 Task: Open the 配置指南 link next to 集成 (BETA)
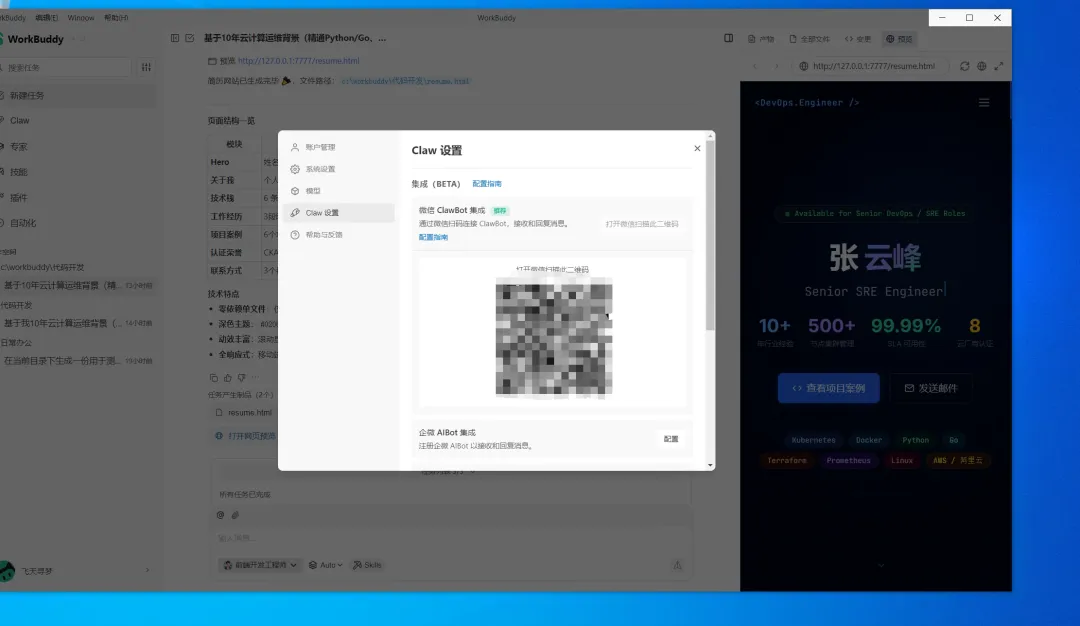487,184
